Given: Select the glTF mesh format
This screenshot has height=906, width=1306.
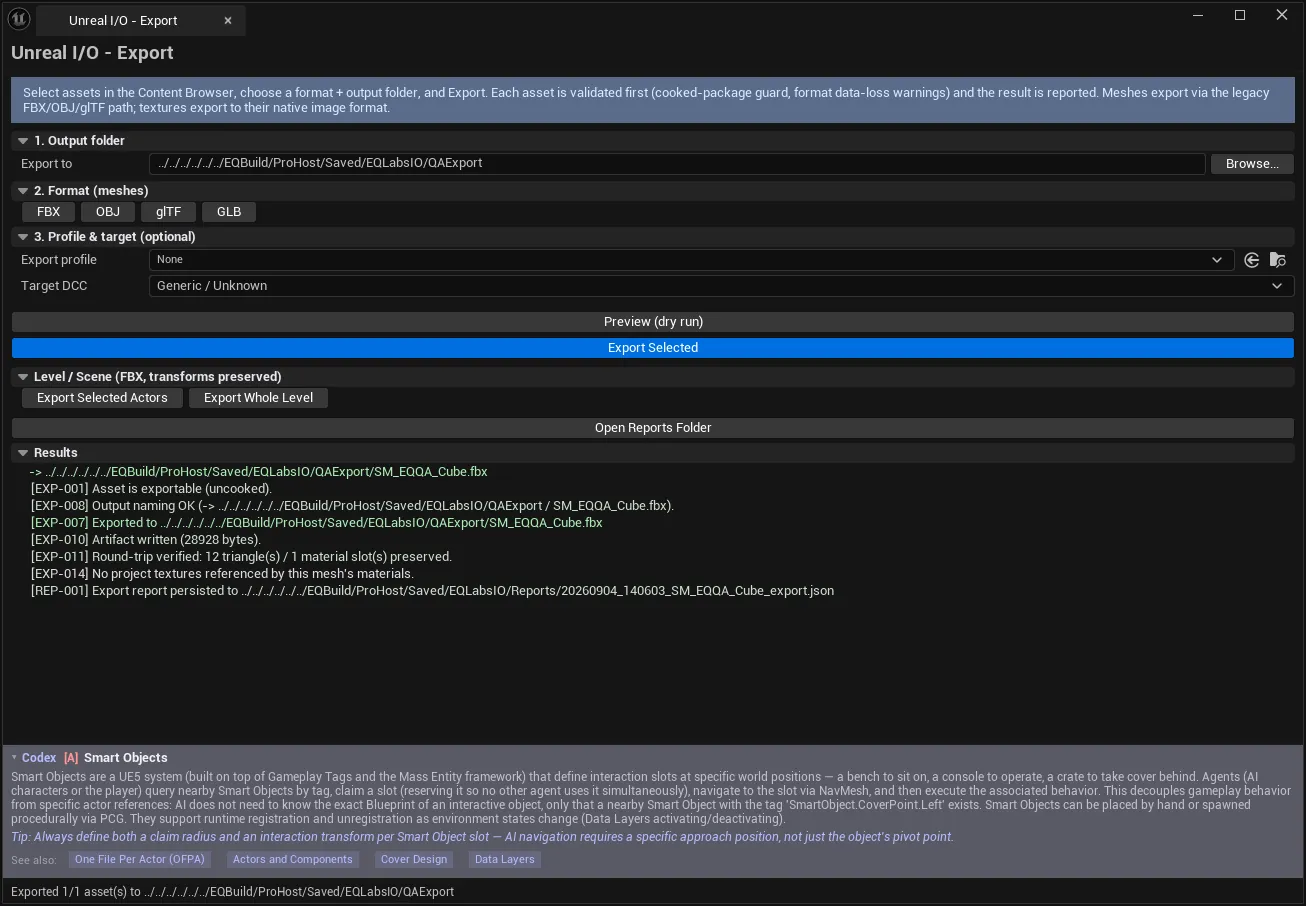Looking at the screenshot, I should (x=168, y=212).
